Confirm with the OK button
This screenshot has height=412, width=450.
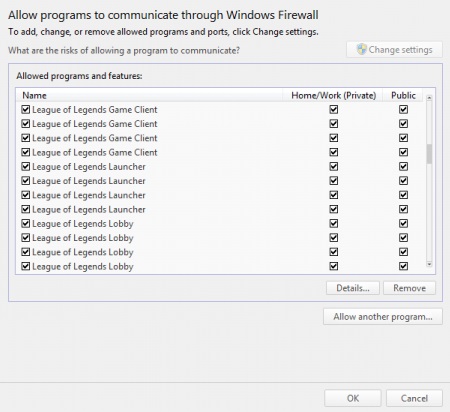point(353,398)
